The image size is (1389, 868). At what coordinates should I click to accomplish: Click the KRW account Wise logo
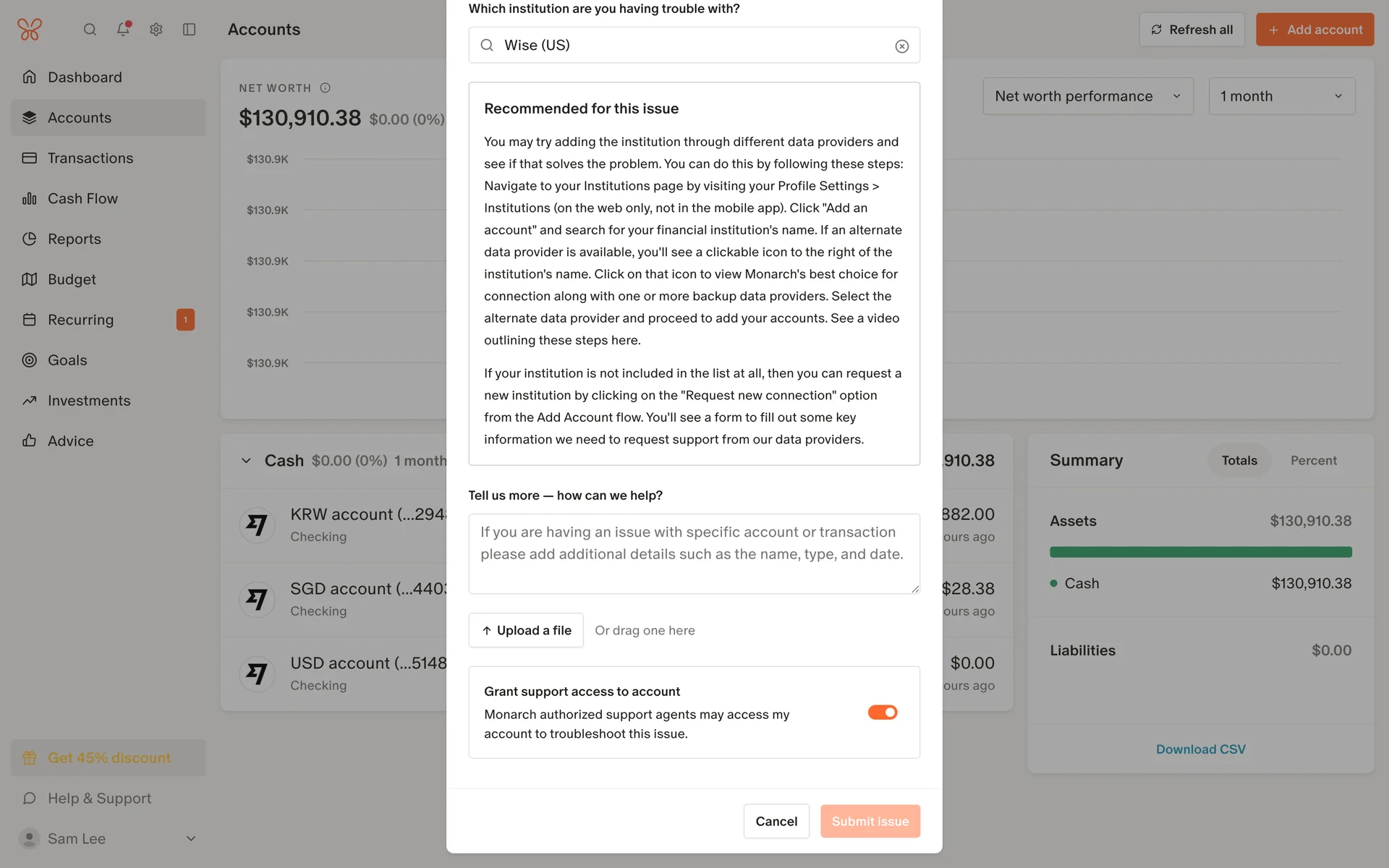(x=257, y=524)
